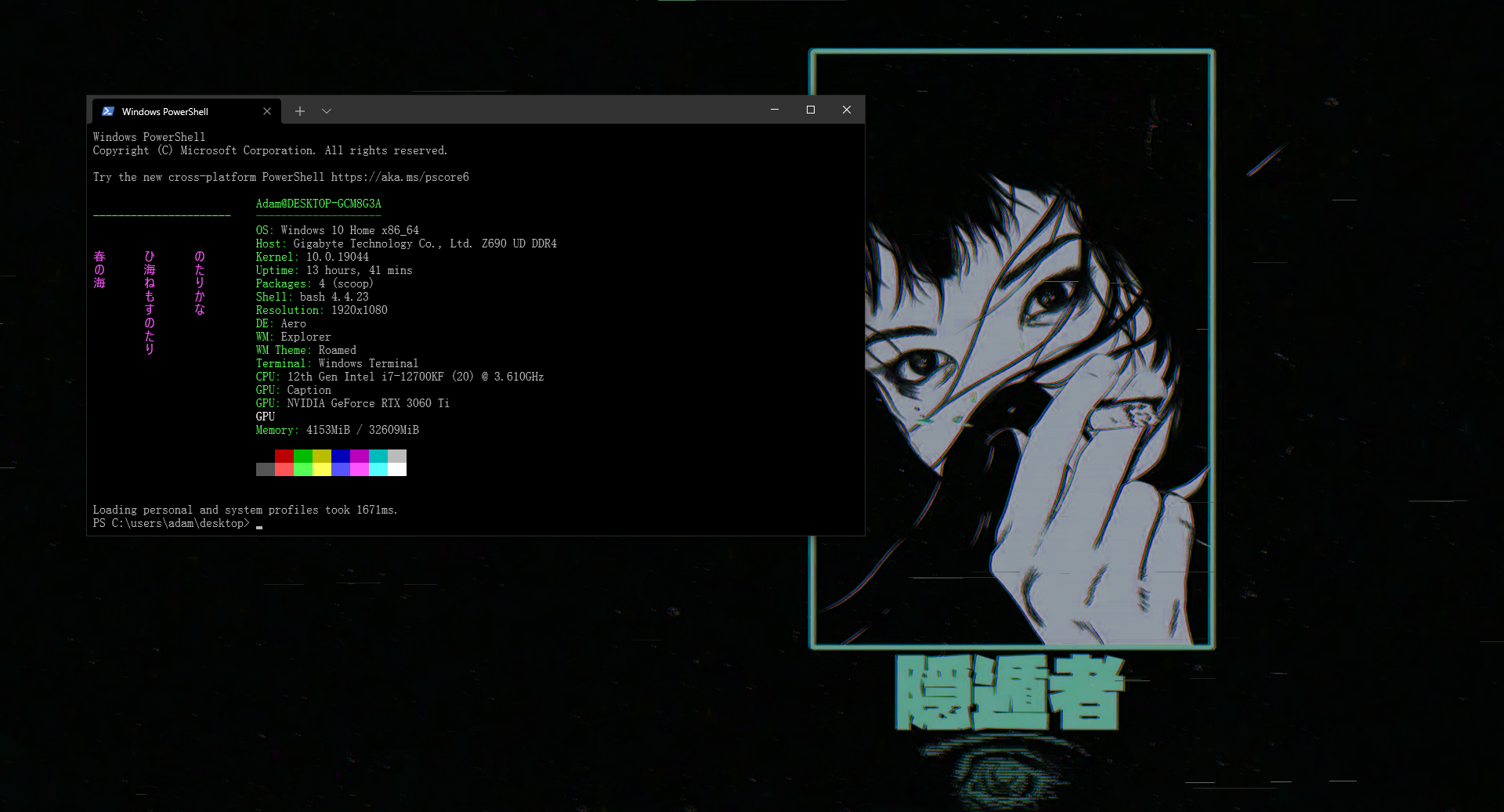Click the 'Host: Gigabyte Technology' line
Image resolution: width=1504 pixels, height=812 pixels.
click(x=407, y=244)
